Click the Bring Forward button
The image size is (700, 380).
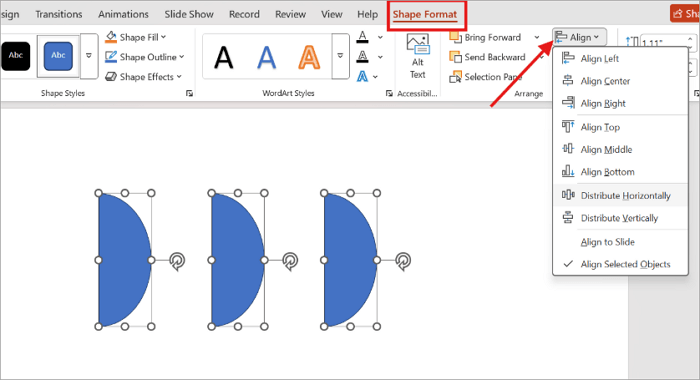point(485,38)
